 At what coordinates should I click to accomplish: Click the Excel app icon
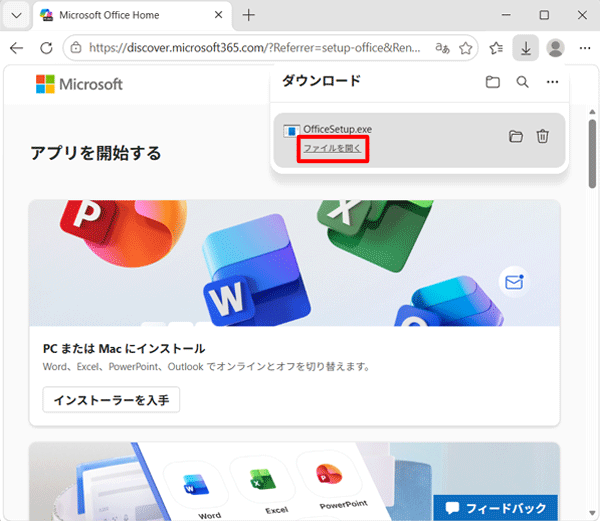[x=262, y=480]
